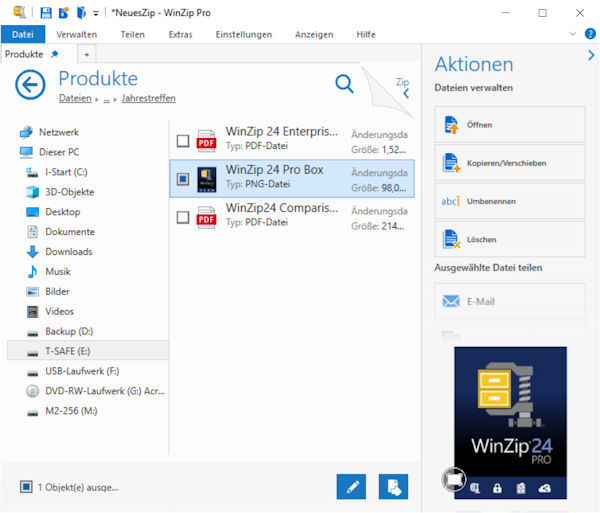Click the WinZip 24 Pro Box file name
Viewport: 600px width, 513px height.
click(x=274, y=169)
